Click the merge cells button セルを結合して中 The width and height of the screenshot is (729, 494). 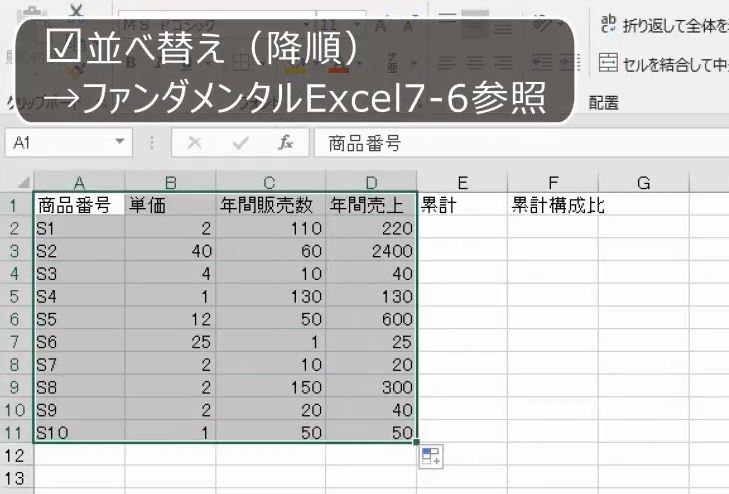[x=663, y=63]
